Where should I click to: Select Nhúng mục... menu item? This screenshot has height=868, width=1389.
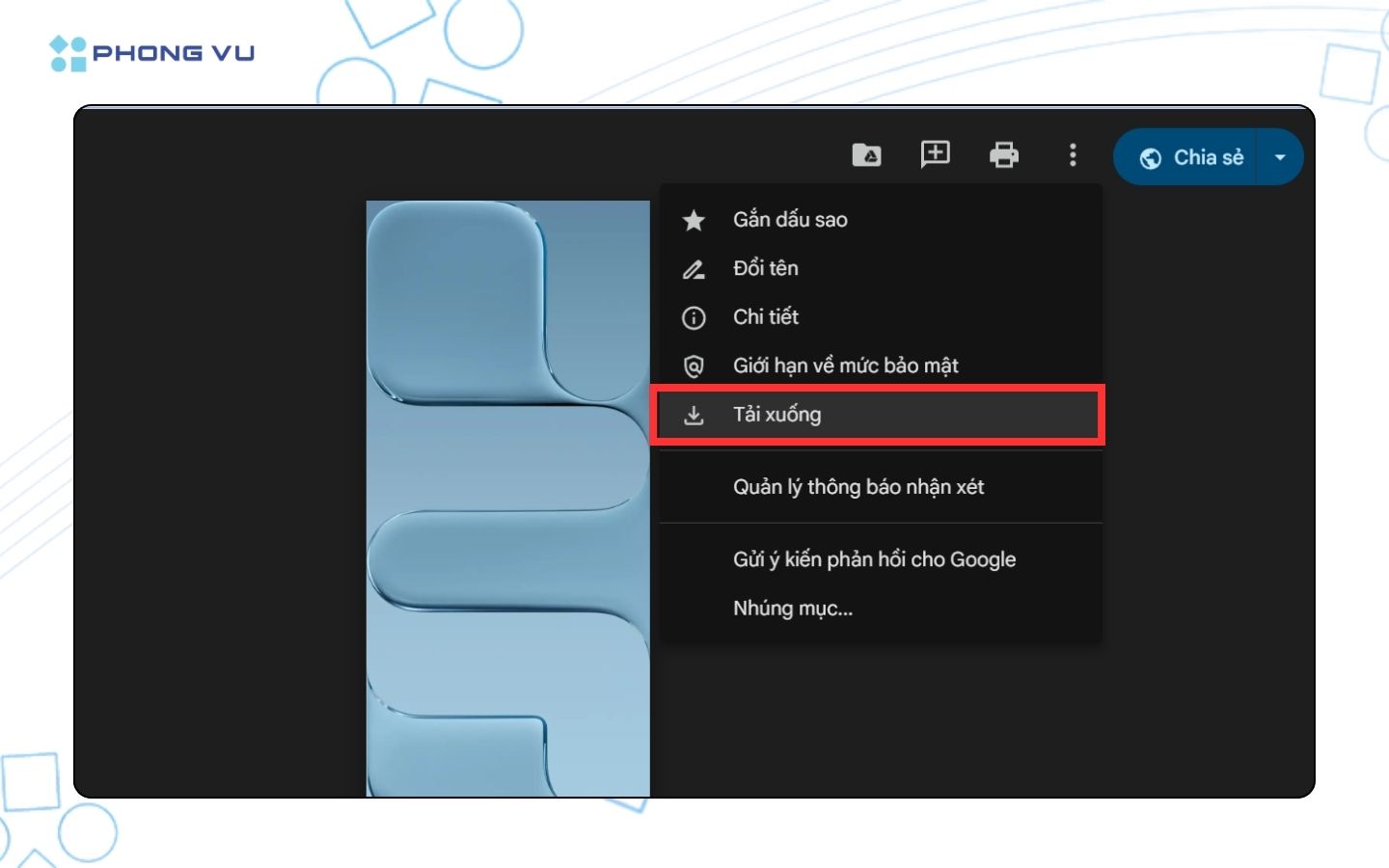click(793, 609)
